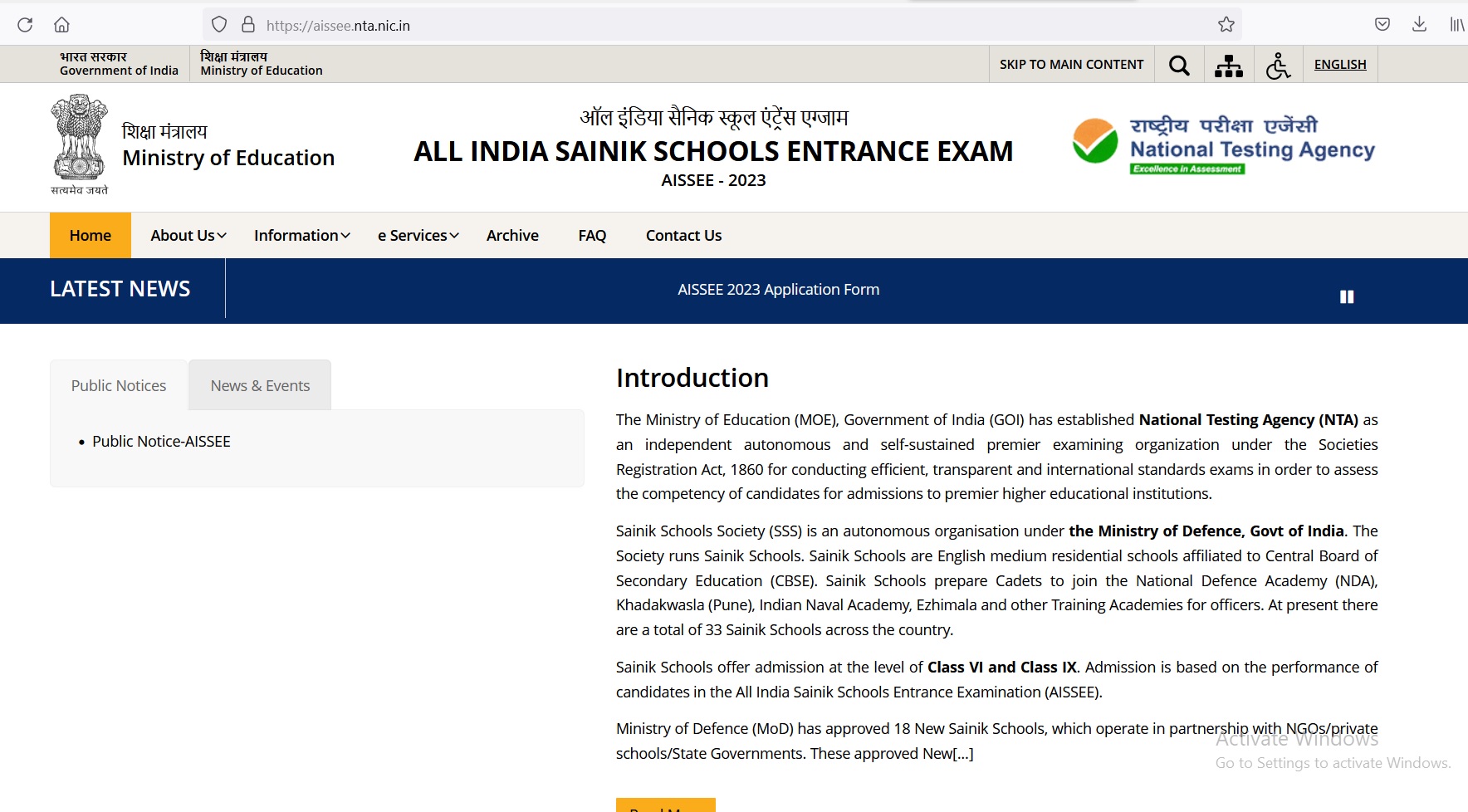Click the LATEST NEWS label

120,289
